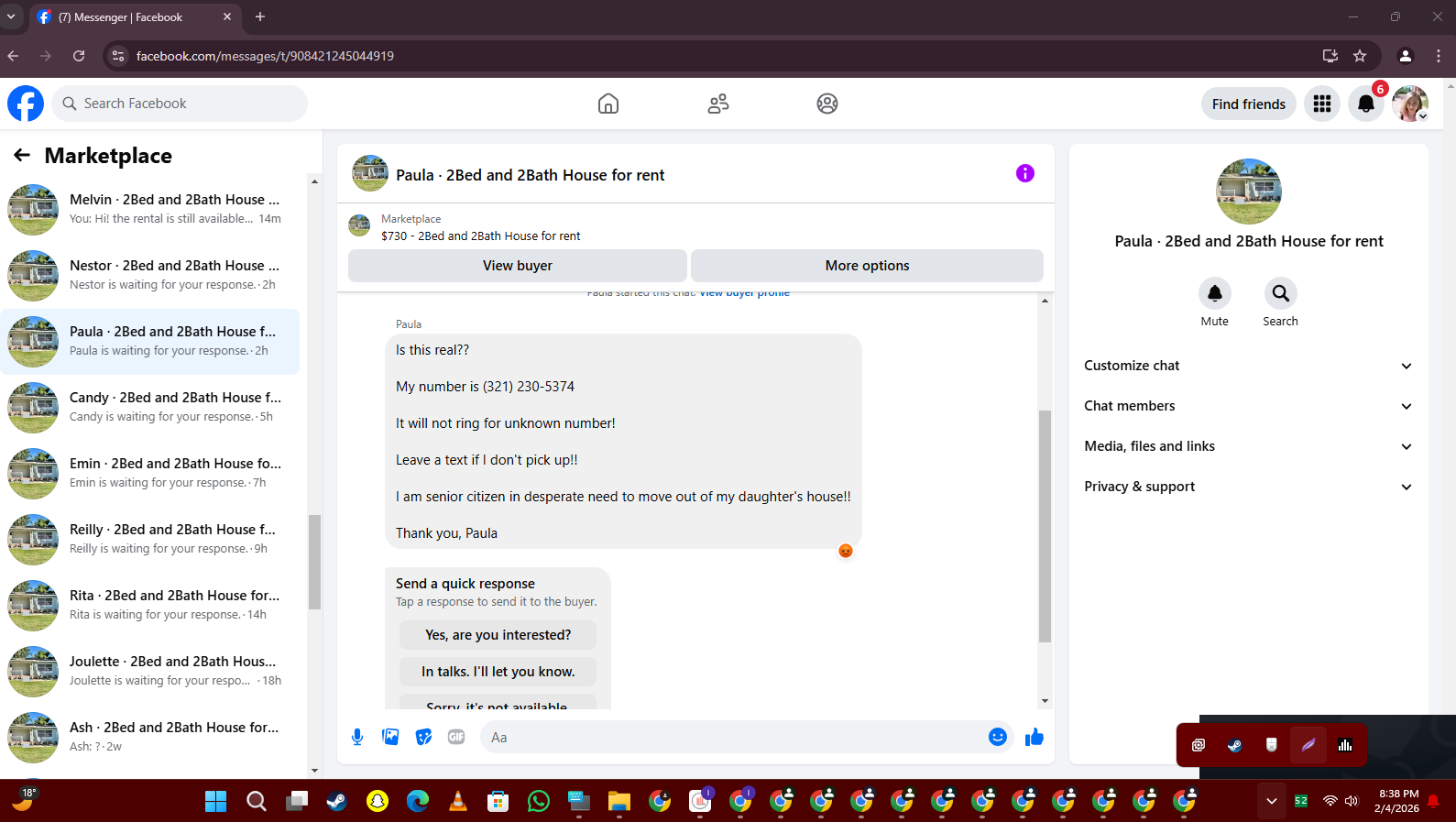Open the listing thumbnail in right panel
Viewport: 1456px width, 822px height.
[1249, 192]
